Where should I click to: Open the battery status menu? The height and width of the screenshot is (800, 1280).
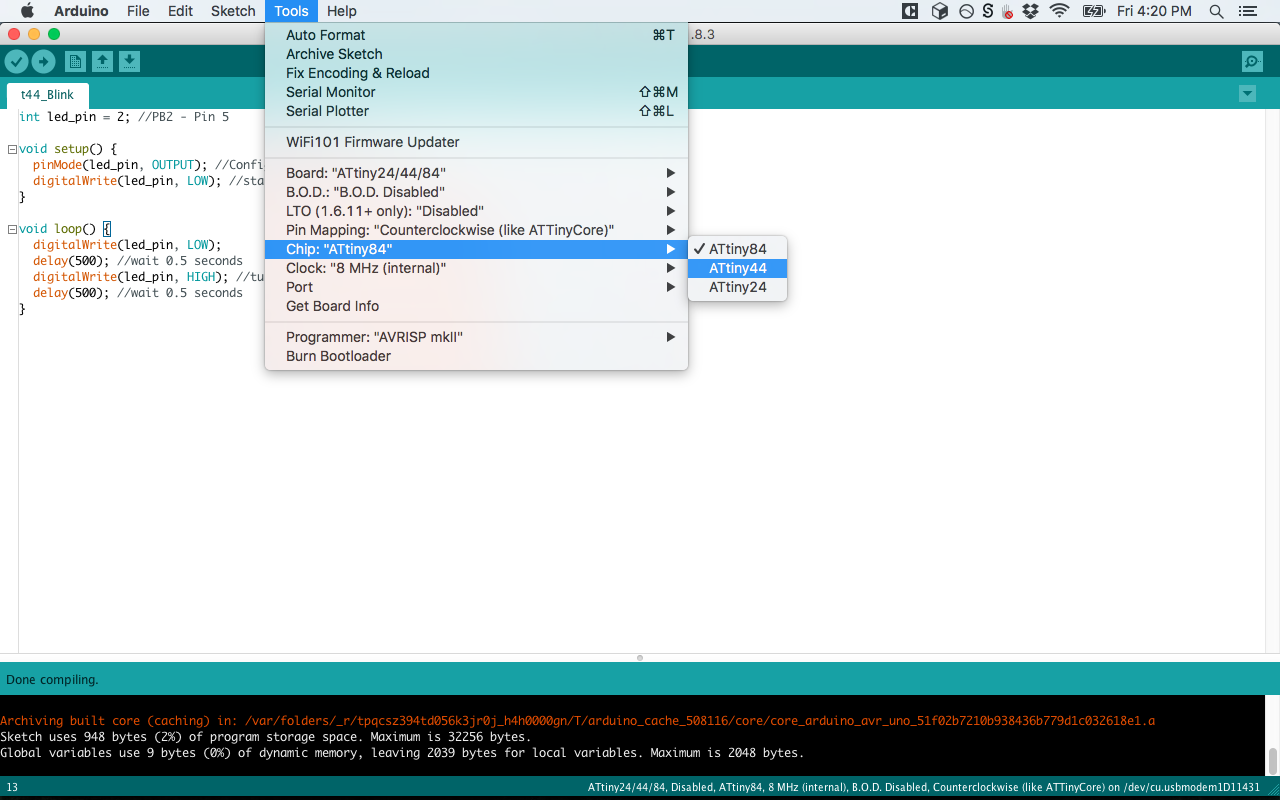[x=1094, y=11]
